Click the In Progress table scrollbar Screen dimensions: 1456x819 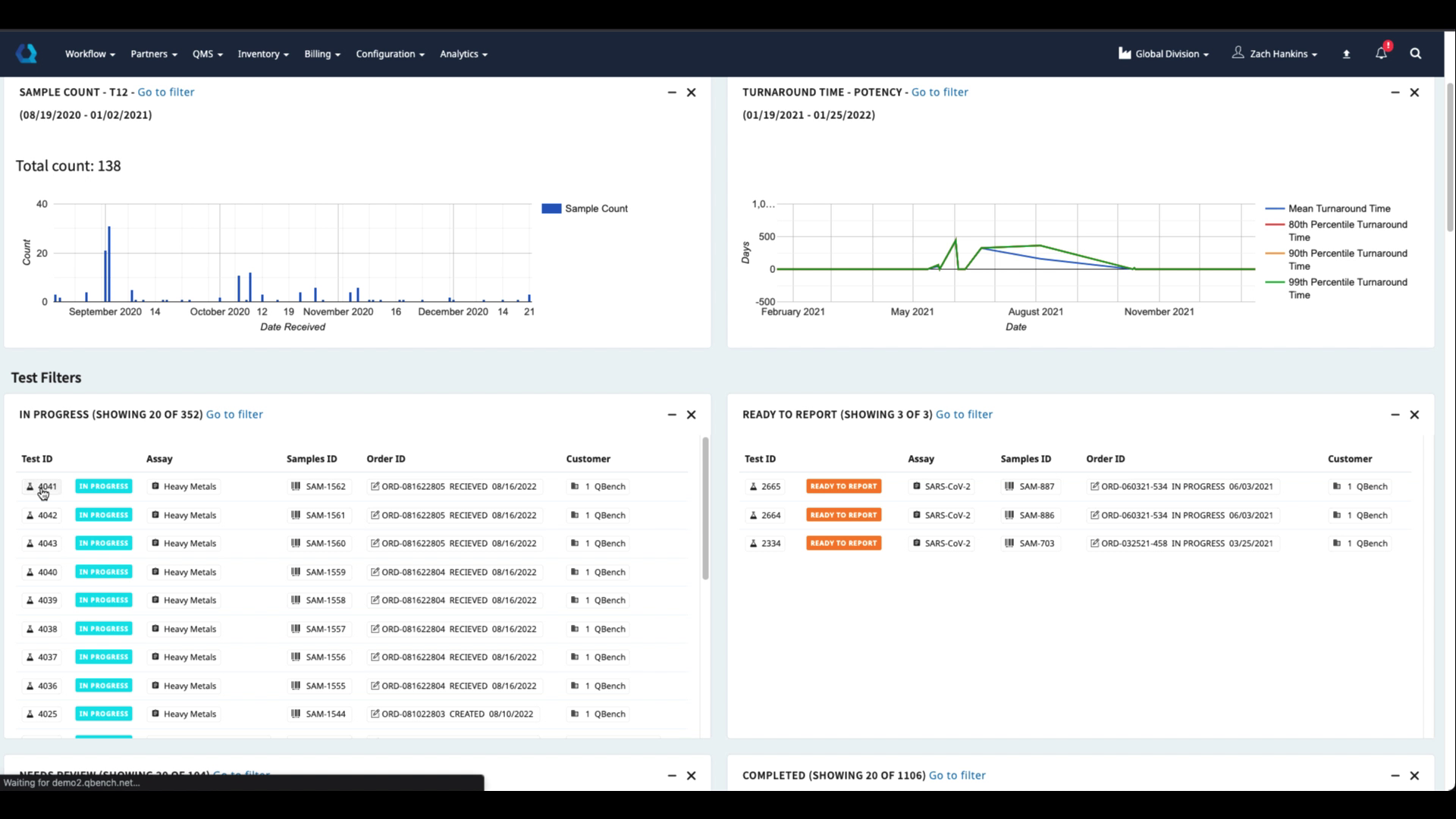click(x=705, y=508)
